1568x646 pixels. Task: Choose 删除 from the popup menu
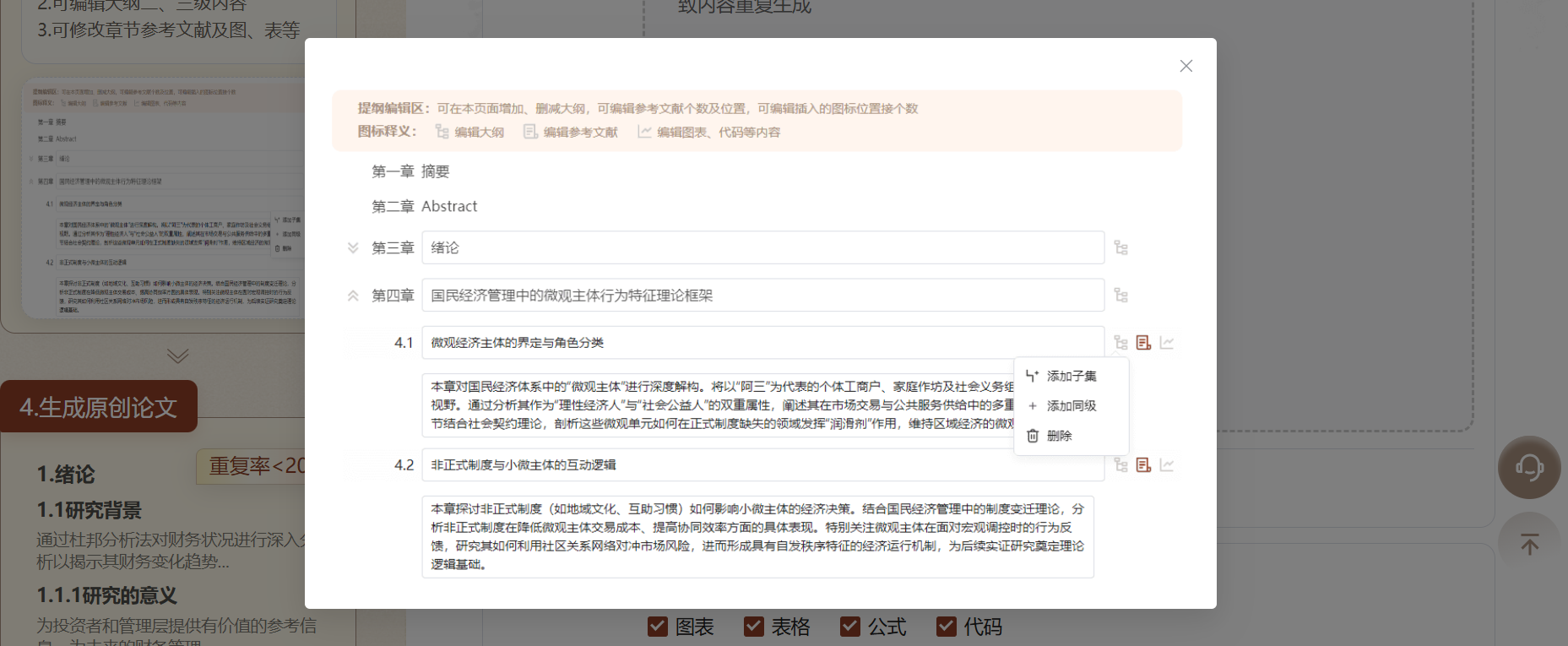[1071, 436]
